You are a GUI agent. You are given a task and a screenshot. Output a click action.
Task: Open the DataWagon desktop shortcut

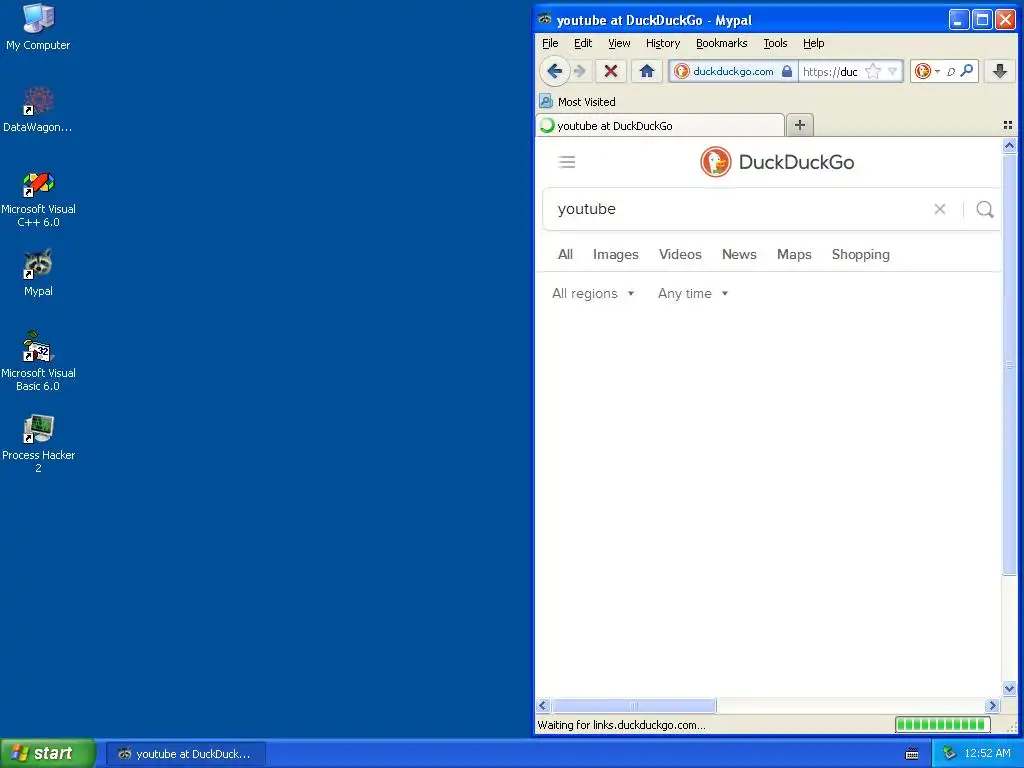[38, 110]
